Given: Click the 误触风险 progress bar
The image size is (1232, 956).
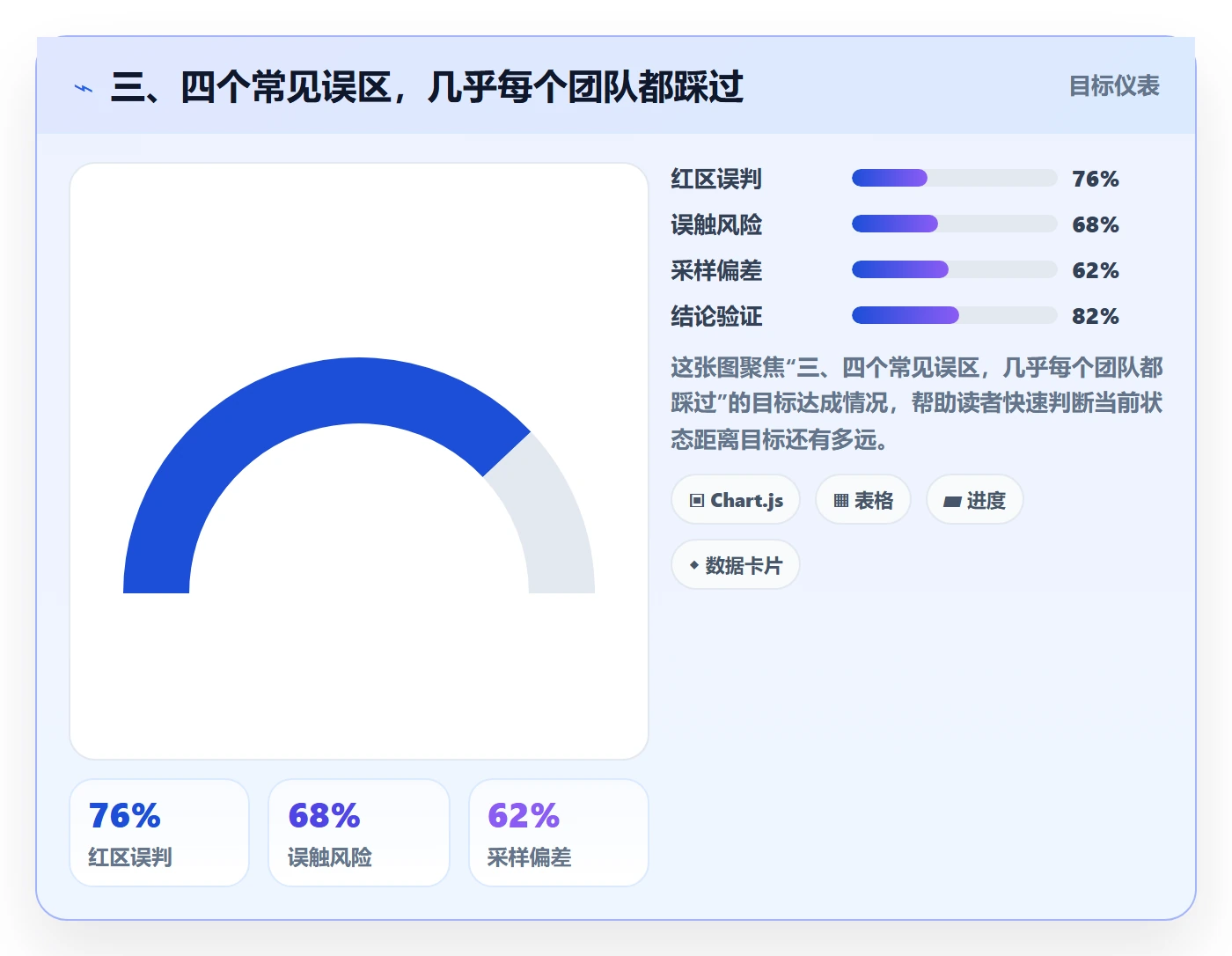Looking at the screenshot, I should [x=954, y=224].
